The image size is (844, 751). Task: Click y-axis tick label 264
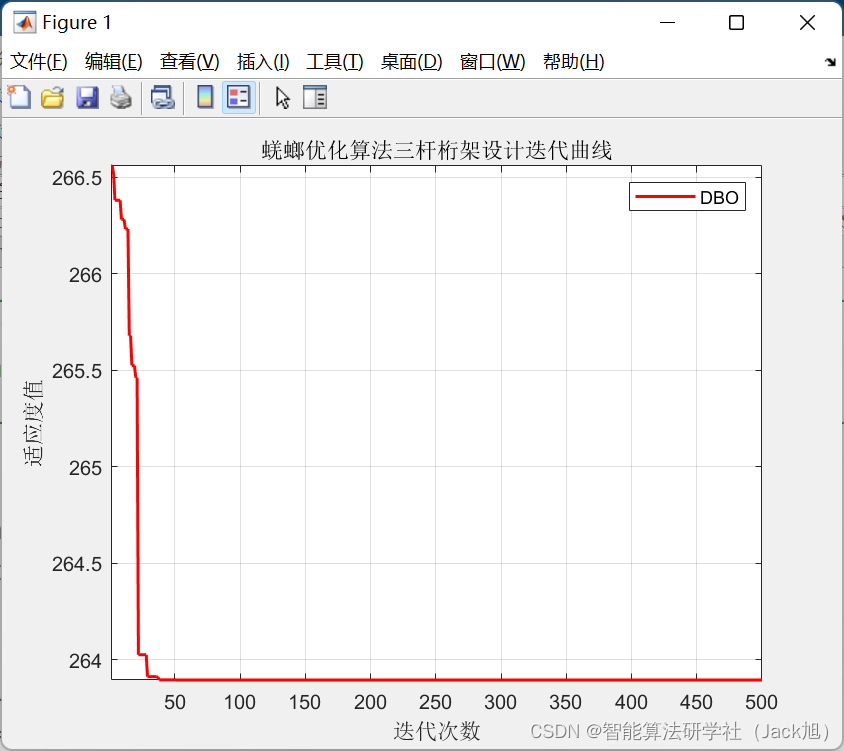85,661
